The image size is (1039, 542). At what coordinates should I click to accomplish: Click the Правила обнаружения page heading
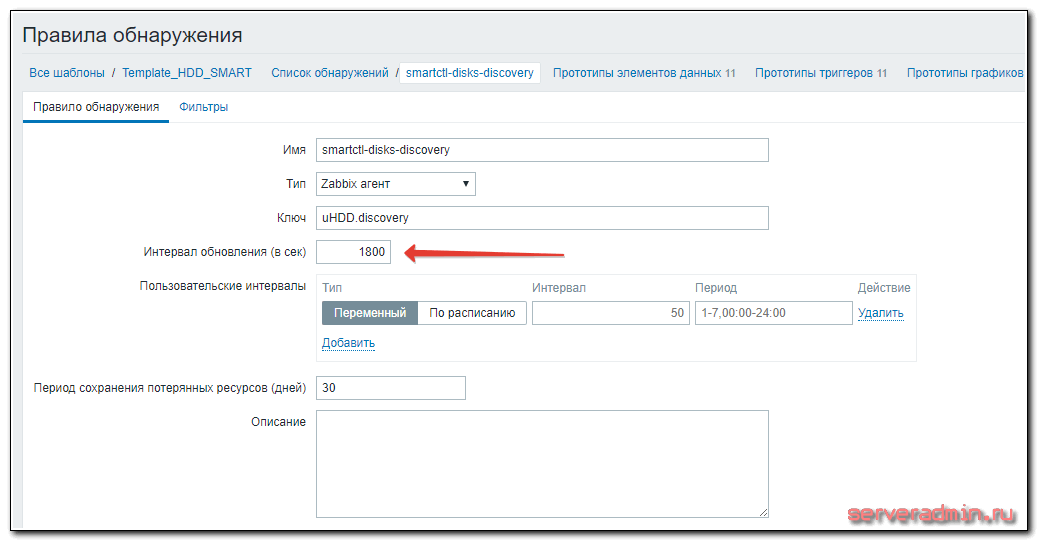tap(133, 34)
